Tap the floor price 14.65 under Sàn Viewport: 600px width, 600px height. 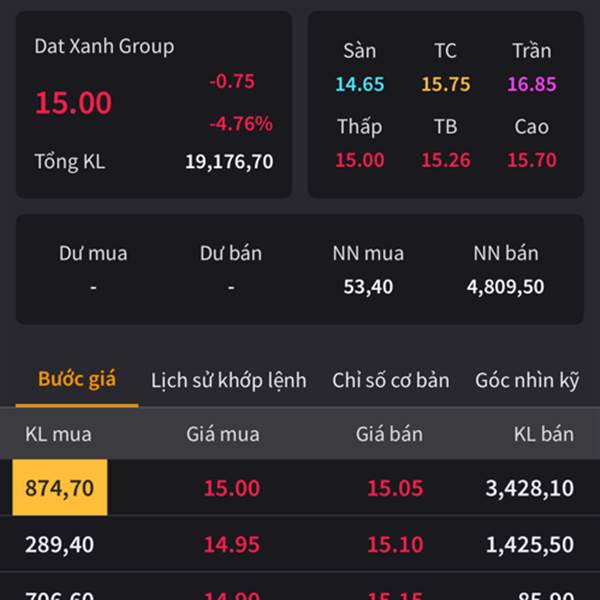coord(360,84)
